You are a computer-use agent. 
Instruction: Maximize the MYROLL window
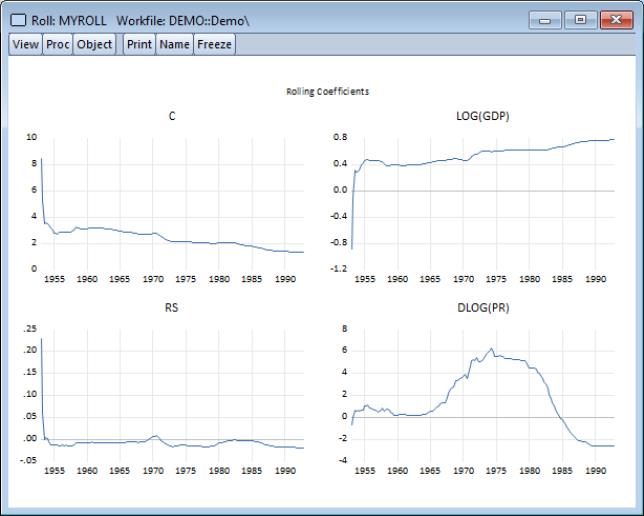(580, 19)
